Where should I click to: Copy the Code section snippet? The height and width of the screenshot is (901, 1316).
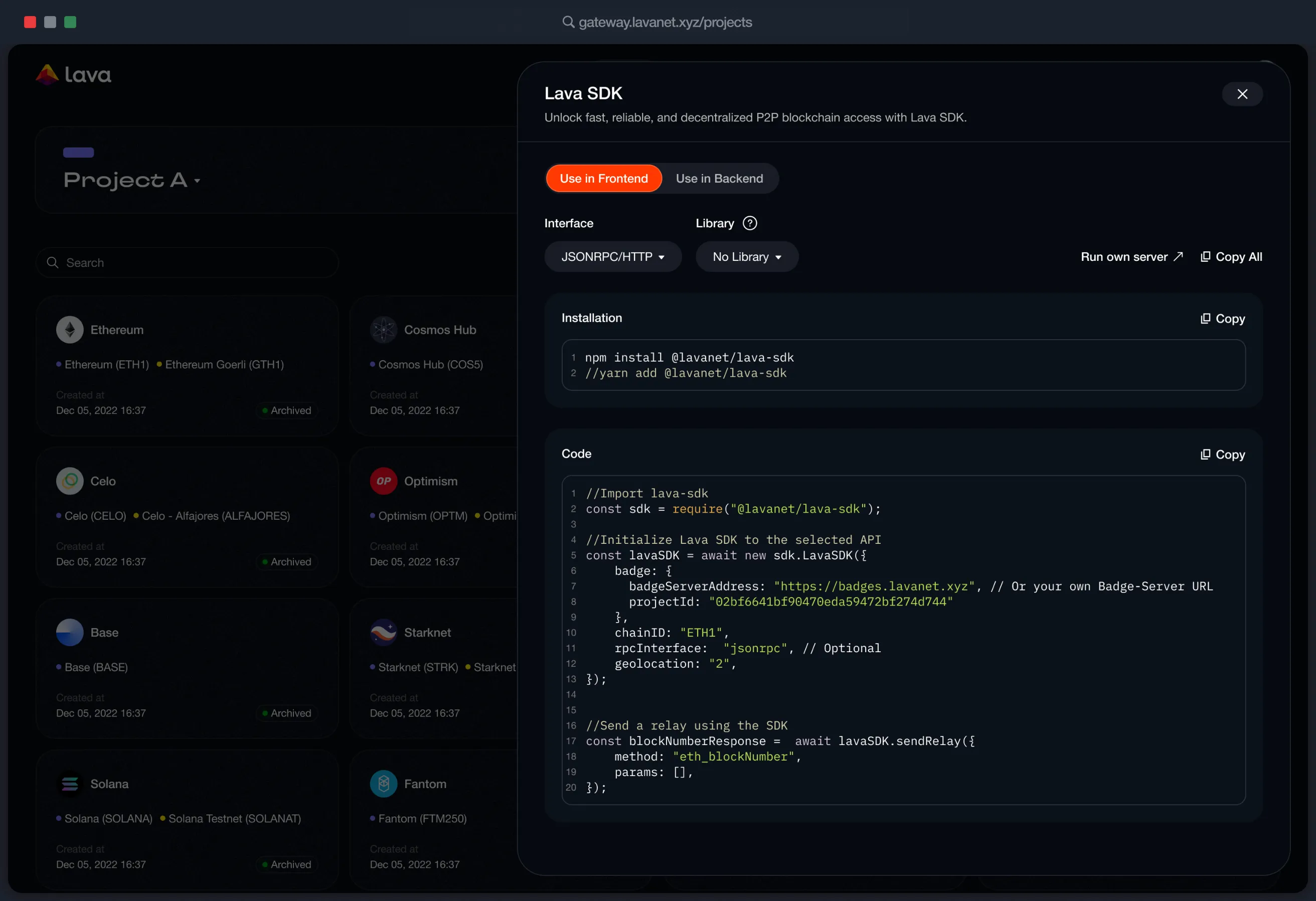[1223, 454]
